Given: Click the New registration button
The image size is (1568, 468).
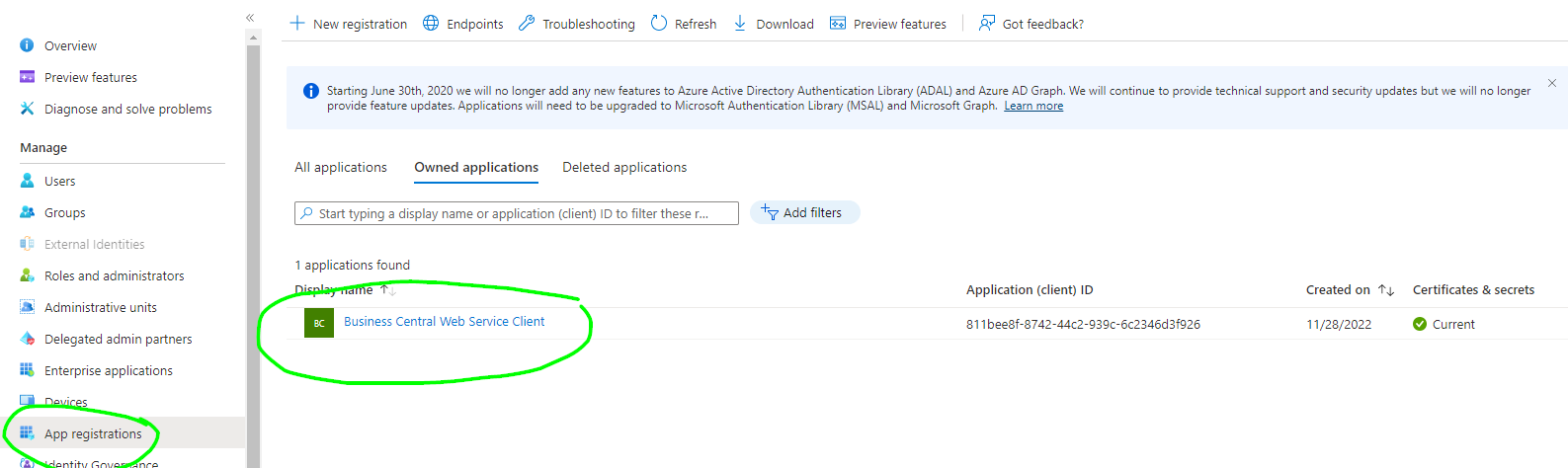Looking at the screenshot, I should coord(349,24).
